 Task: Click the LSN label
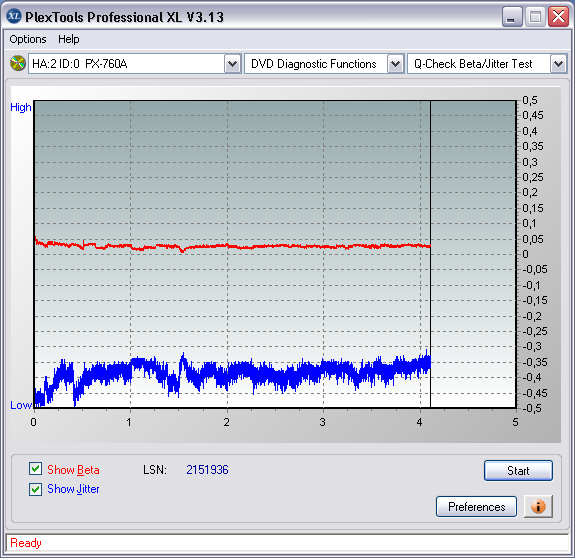click(x=155, y=470)
